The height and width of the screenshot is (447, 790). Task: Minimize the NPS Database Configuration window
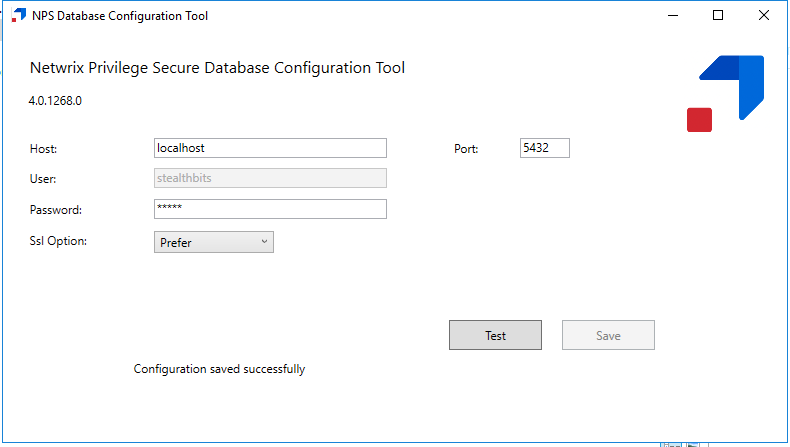672,16
